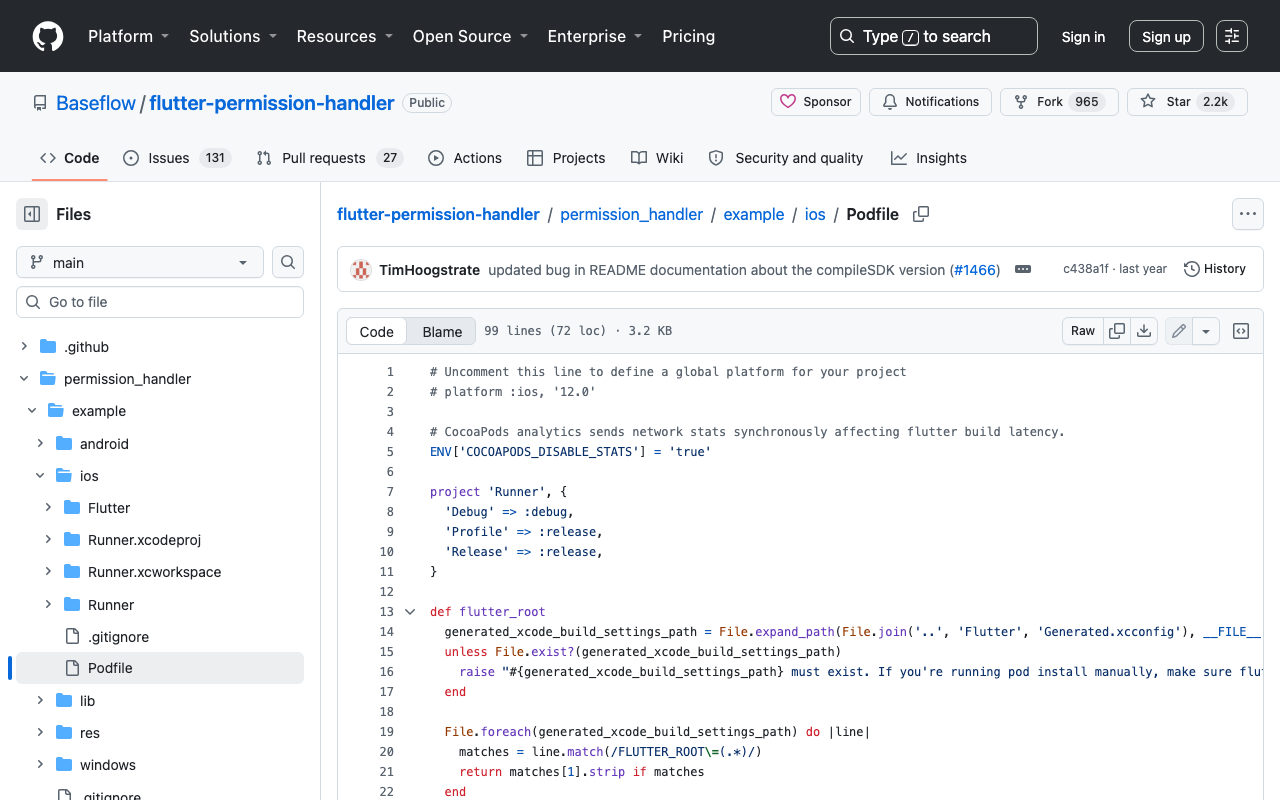Show the commit message details ellipsis
Viewport: 1280px width, 800px height.
1023,269
